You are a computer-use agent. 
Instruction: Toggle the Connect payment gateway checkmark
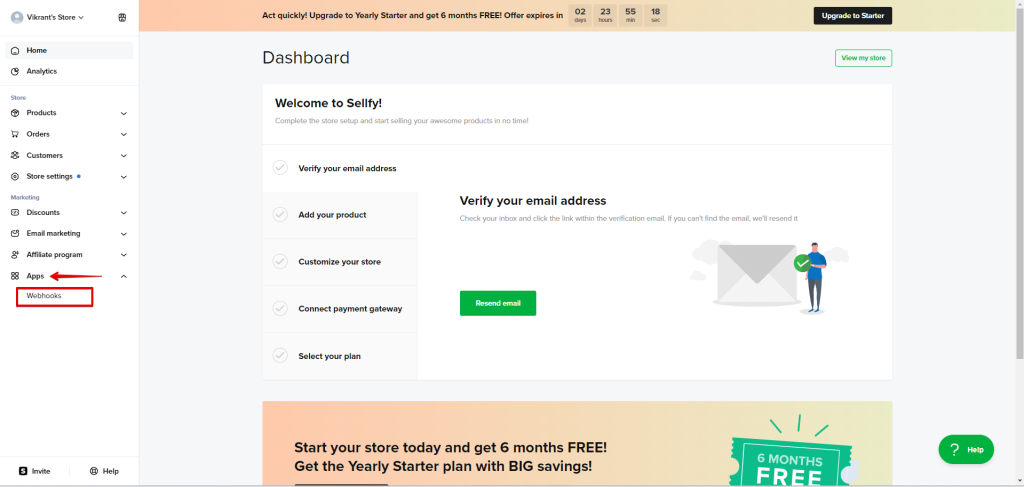click(x=280, y=308)
